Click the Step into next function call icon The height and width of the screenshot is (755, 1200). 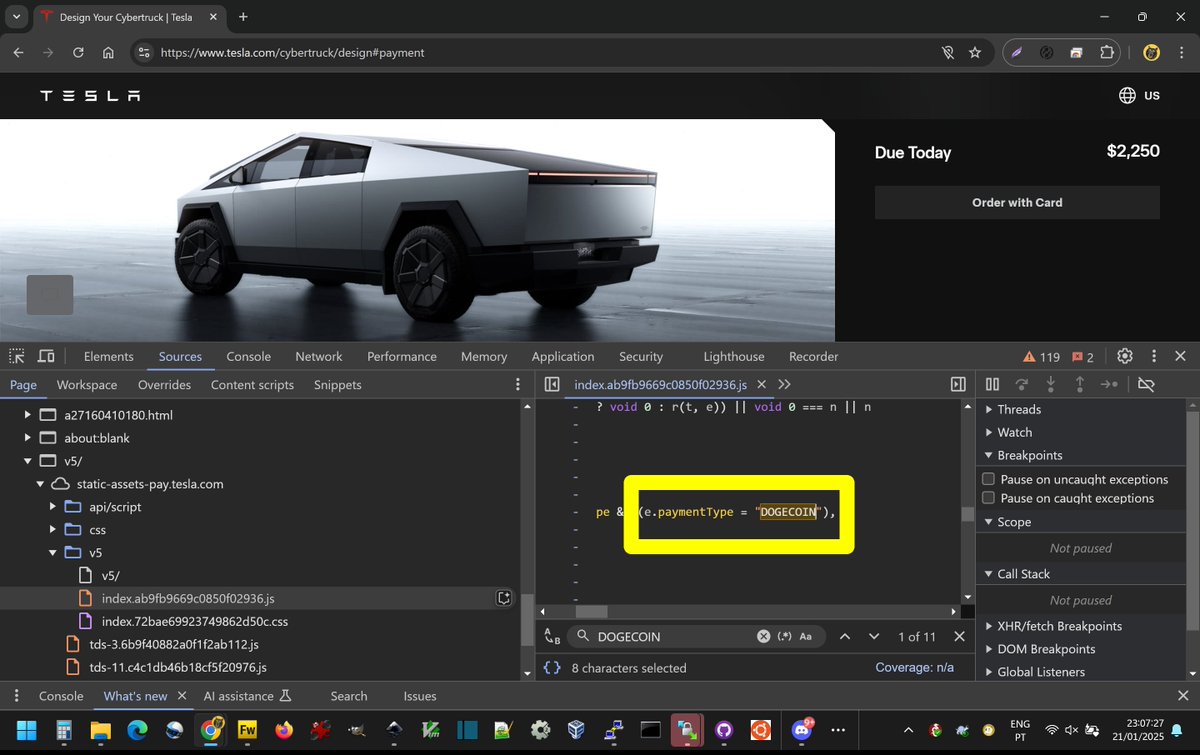(x=1050, y=384)
